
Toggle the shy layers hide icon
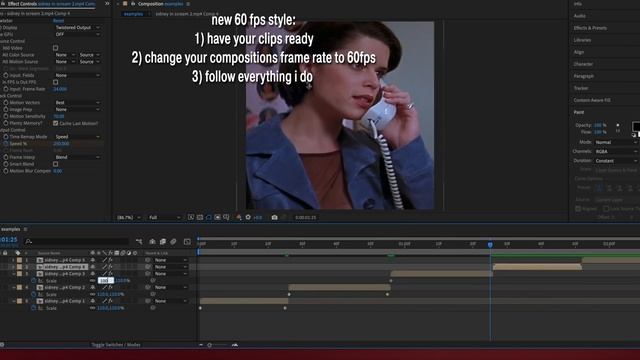click(152, 242)
